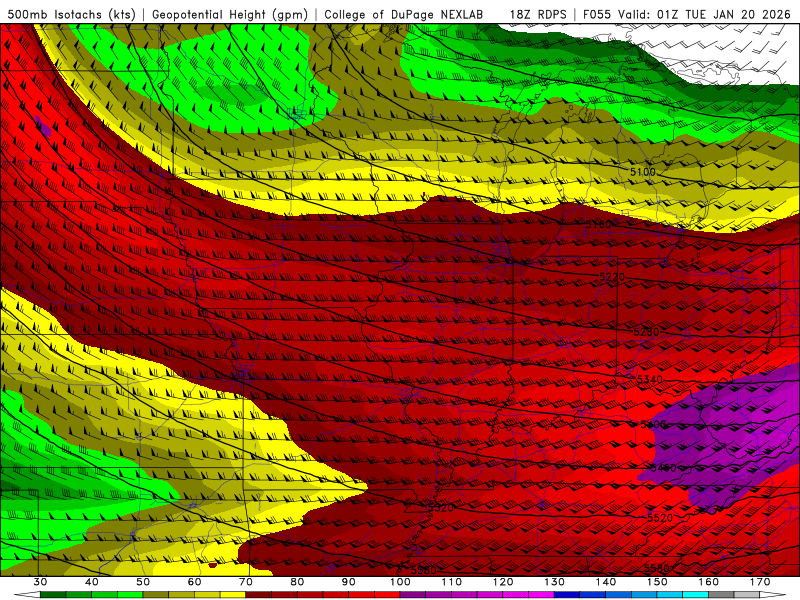Select the 'Valid: 01Z TUE JAN 20 2026' timestamp

704,14
